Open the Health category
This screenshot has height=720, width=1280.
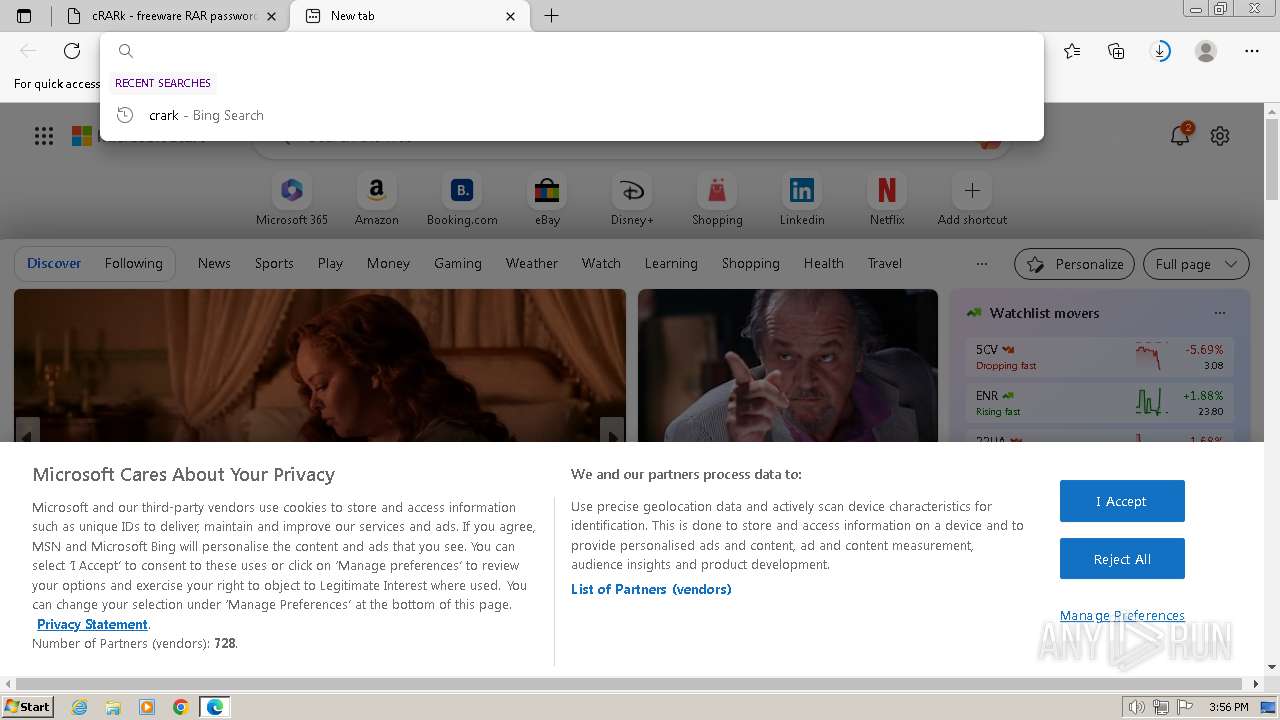824,263
